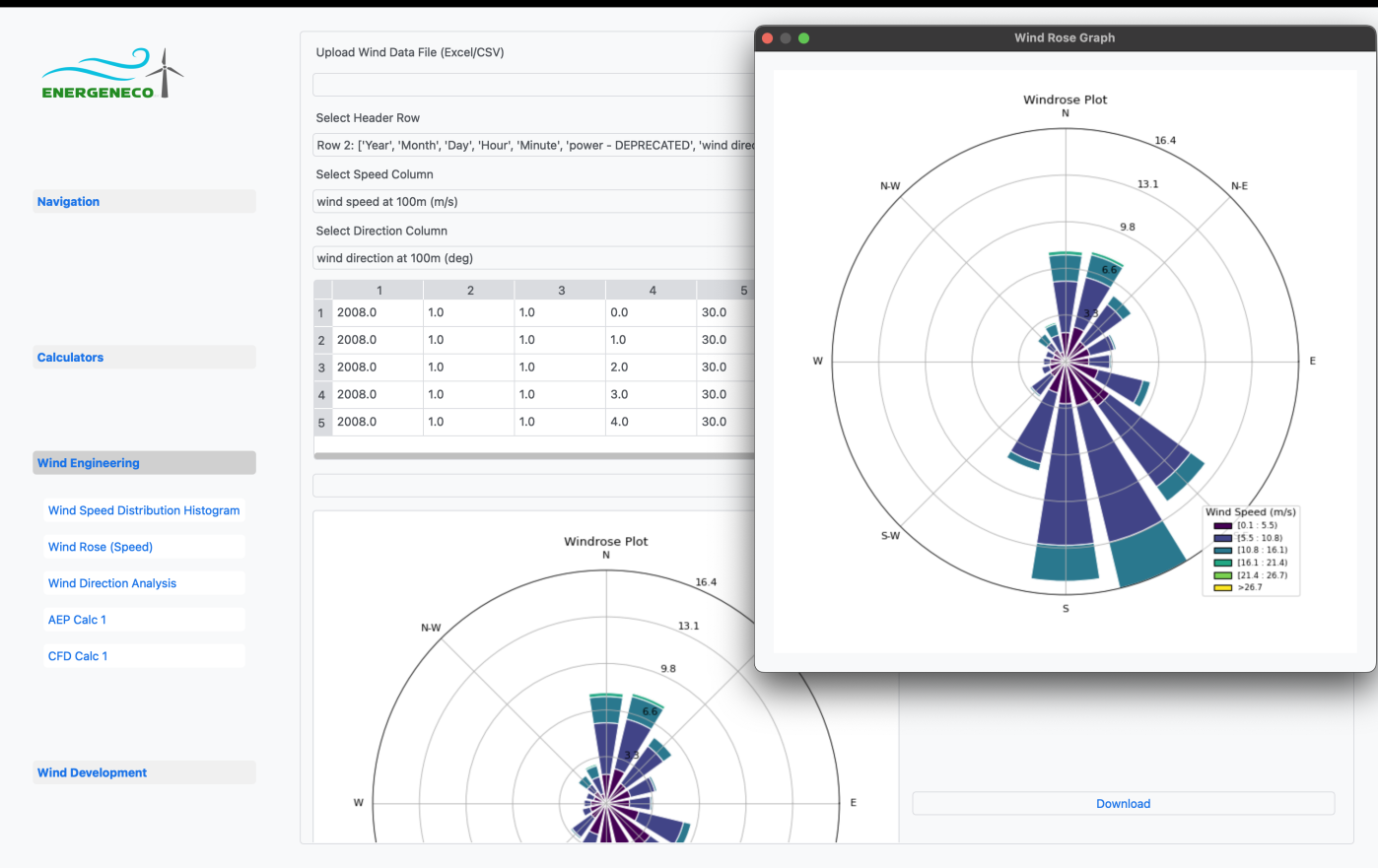
Task: Expand the Calculators section
Action: (144, 358)
